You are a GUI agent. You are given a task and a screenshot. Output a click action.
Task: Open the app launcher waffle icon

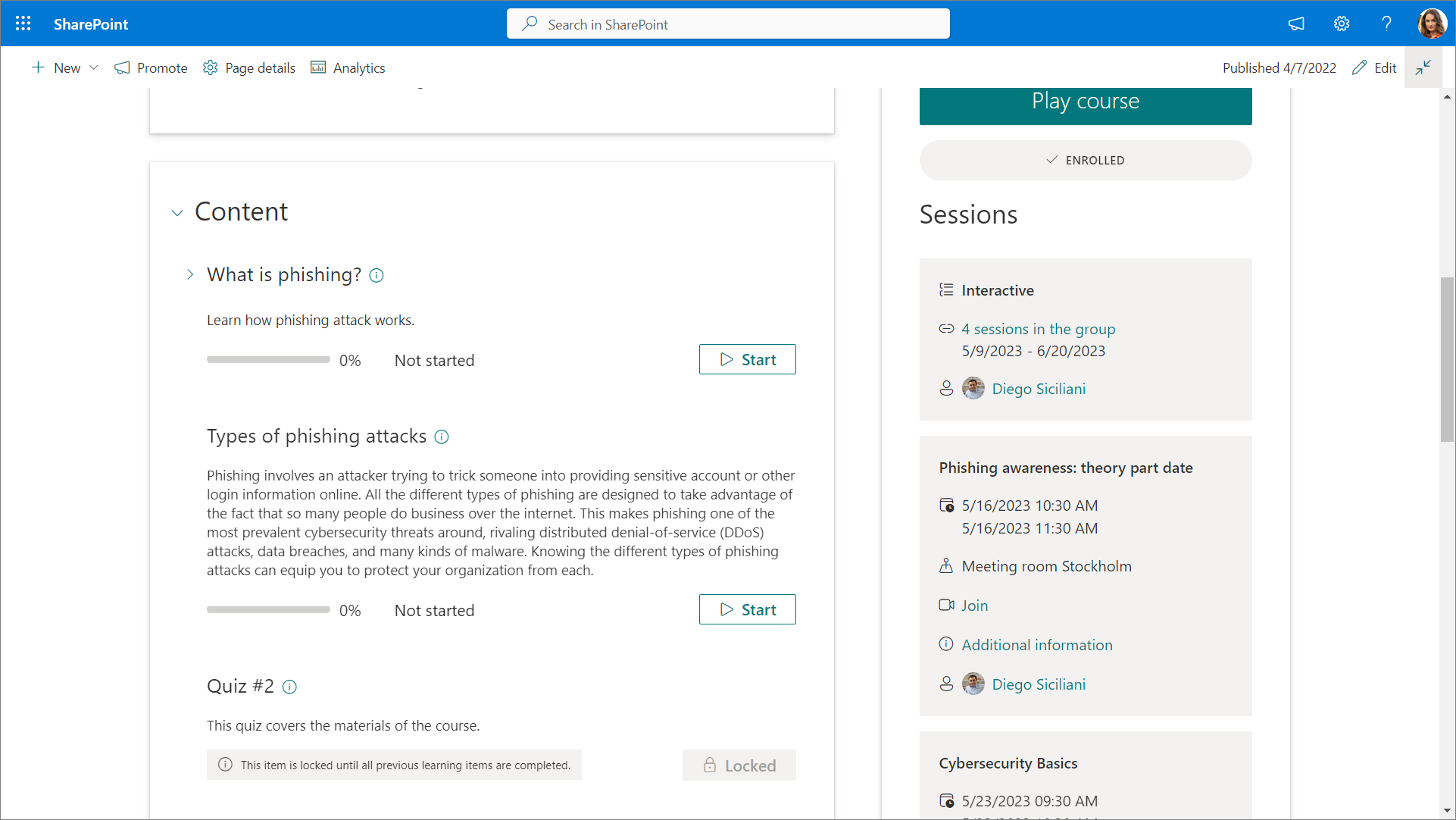[23, 23]
